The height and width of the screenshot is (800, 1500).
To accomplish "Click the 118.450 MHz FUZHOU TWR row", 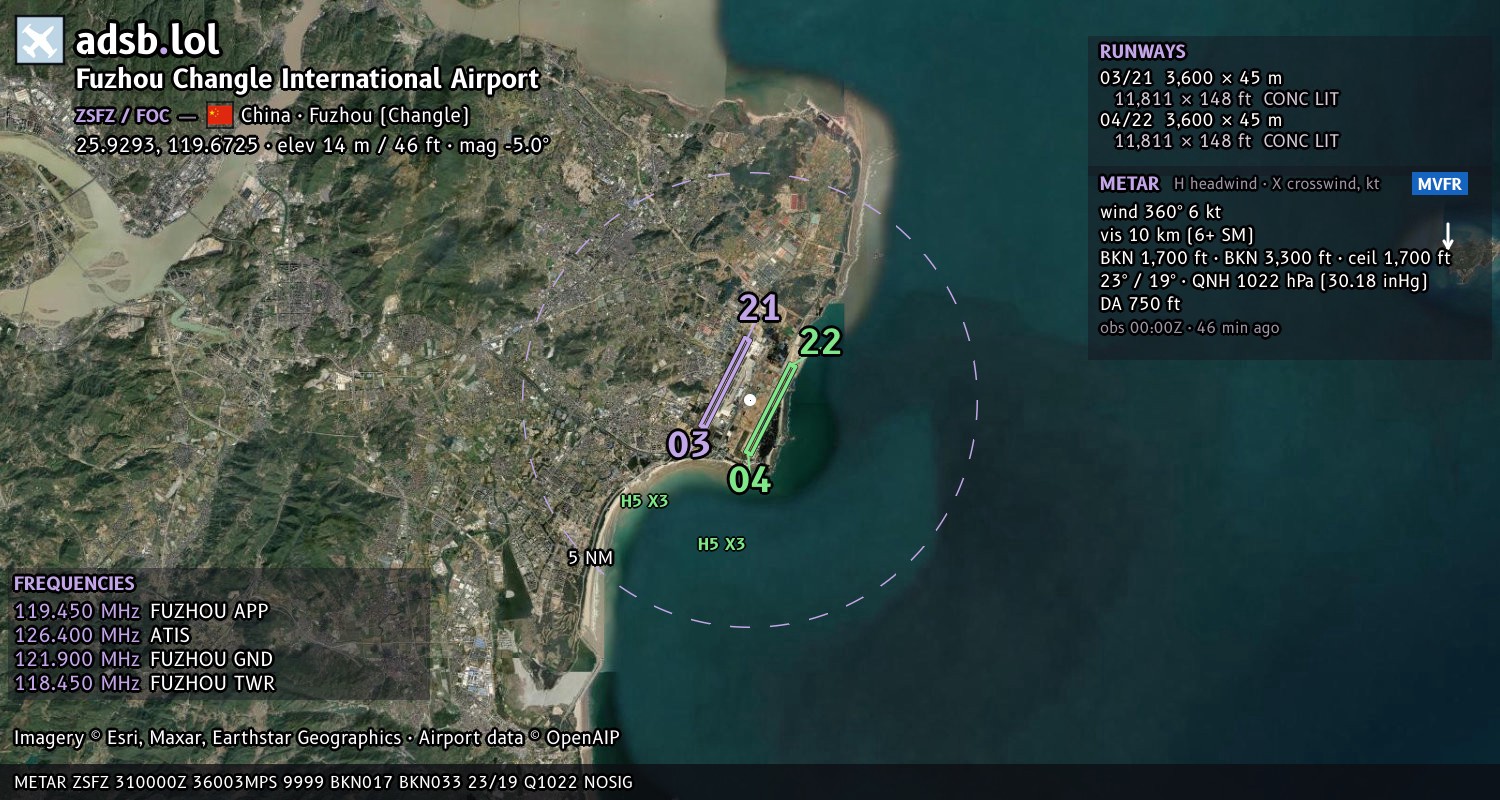I will [144, 683].
